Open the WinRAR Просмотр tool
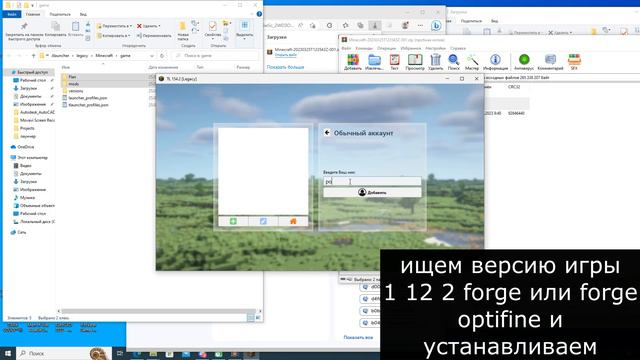This screenshot has height=360, width=640. [415, 62]
